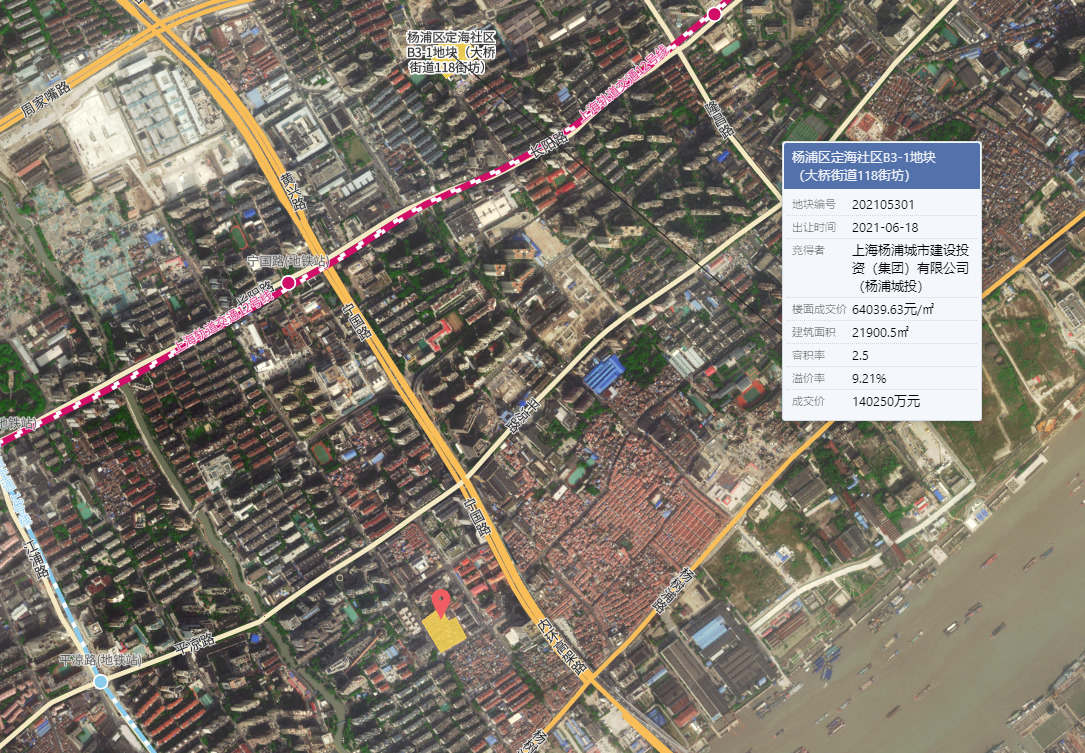Click the 宁国路 metro station dot
Screen dimensions: 1085x753
point(289,283)
